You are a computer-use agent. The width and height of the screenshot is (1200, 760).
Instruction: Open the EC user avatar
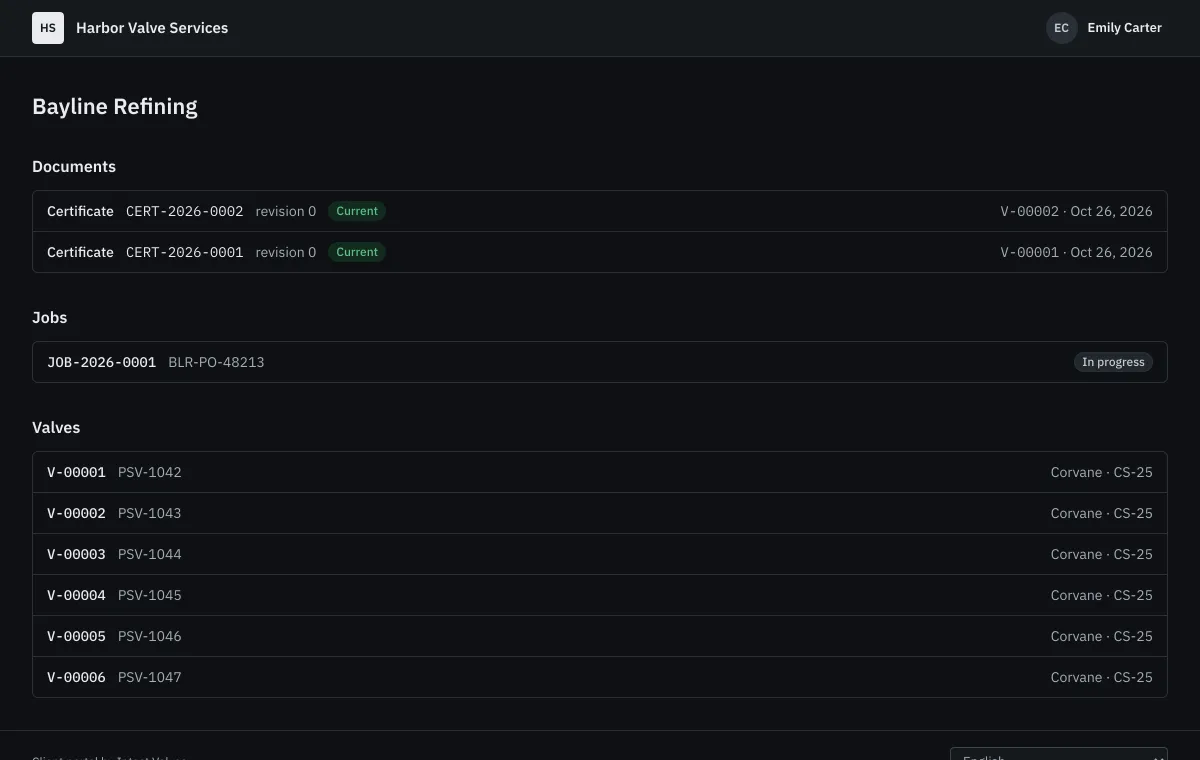[x=1061, y=28]
